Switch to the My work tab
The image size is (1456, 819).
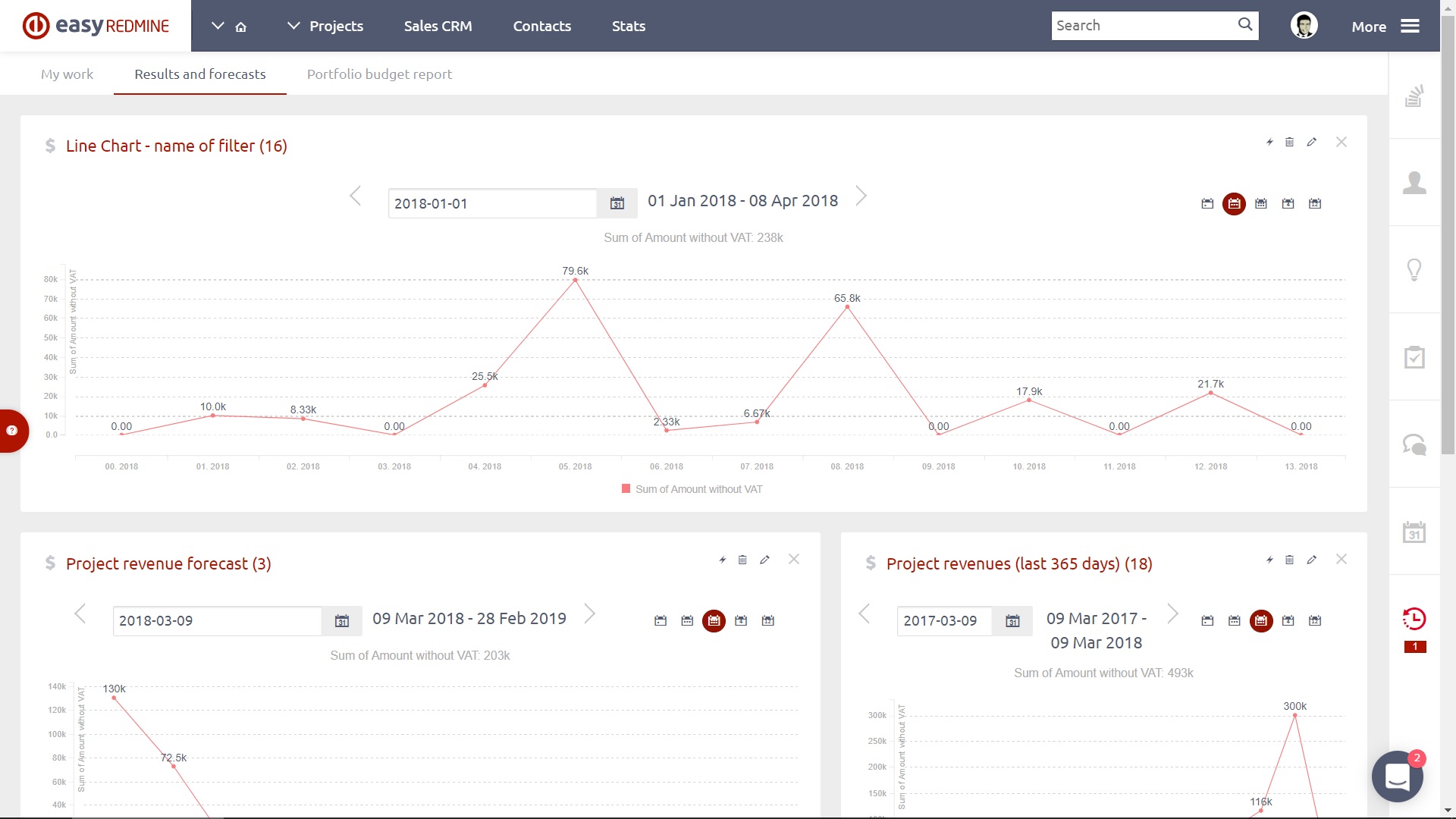coord(67,74)
